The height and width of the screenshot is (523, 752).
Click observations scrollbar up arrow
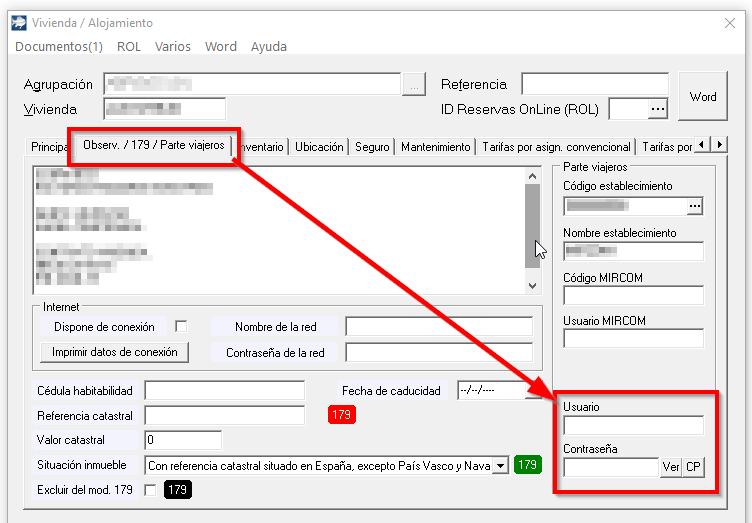(x=532, y=176)
